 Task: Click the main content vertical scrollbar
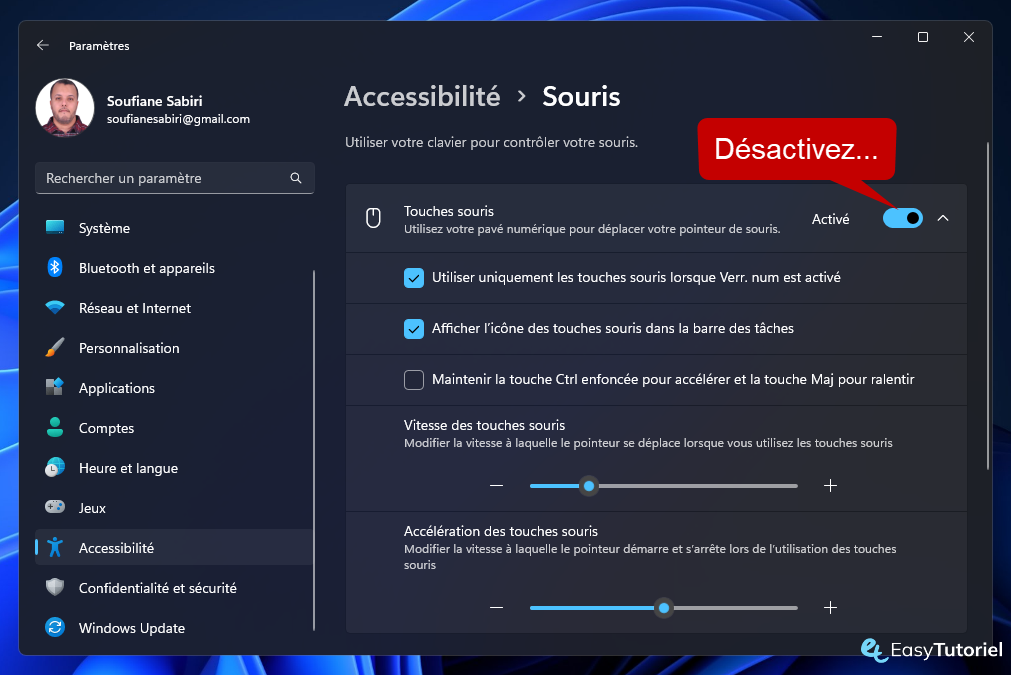click(987, 306)
